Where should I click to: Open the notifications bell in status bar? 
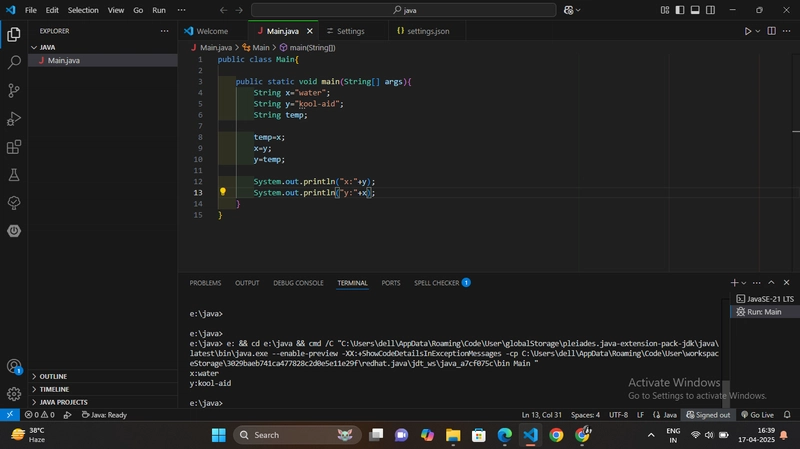tap(787, 415)
